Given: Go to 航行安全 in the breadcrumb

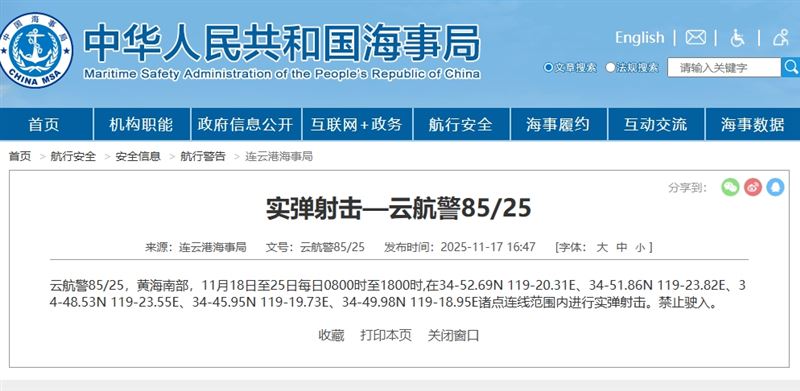Looking at the screenshot, I should click(73, 156).
